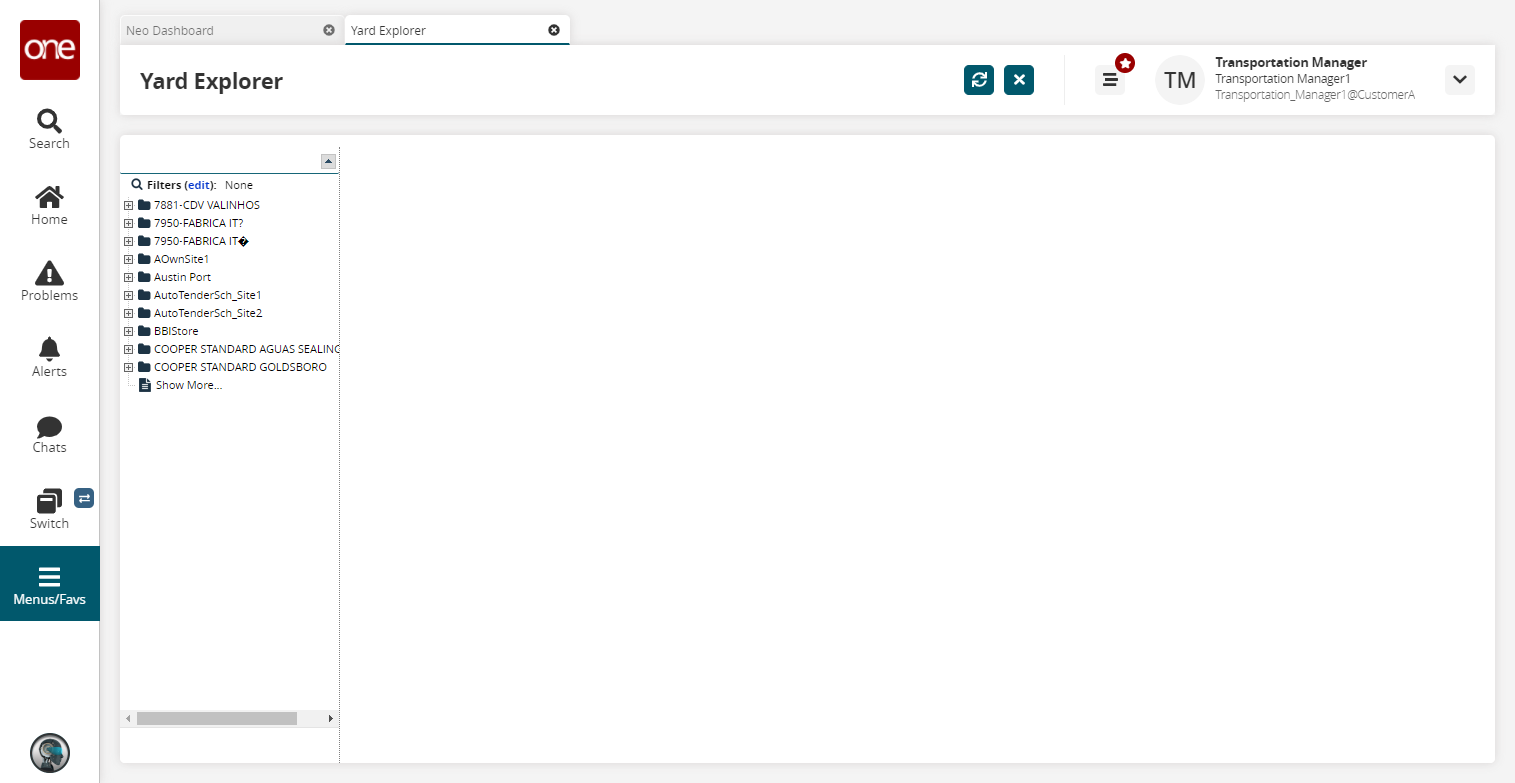This screenshot has height=783, width=1515.
Task: Click the 7950-FABRICA IT? folder icon
Action: [x=144, y=223]
